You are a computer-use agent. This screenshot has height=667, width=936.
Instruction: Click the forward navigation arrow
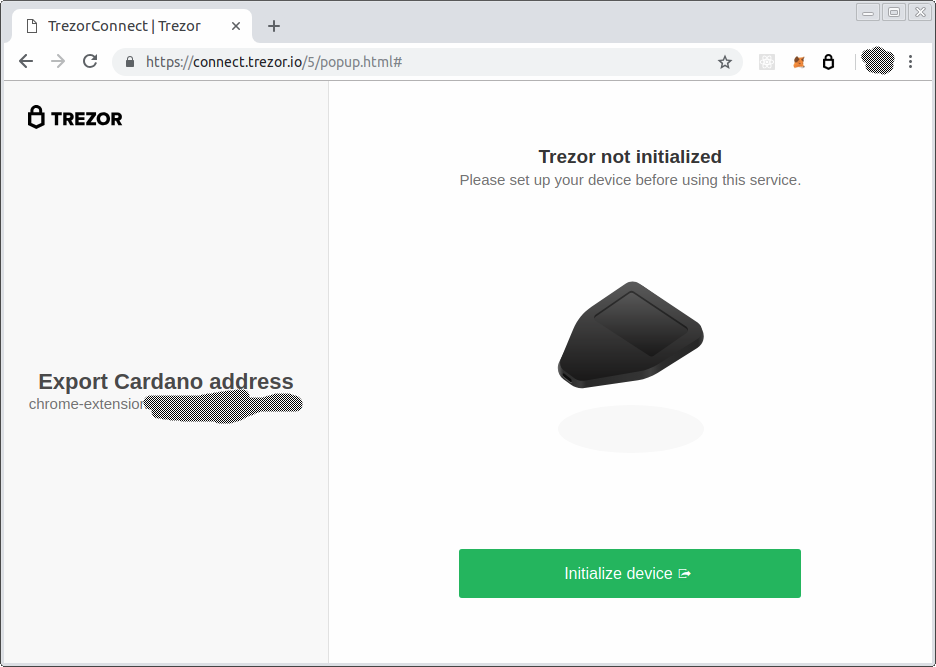(x=57, y=61)
